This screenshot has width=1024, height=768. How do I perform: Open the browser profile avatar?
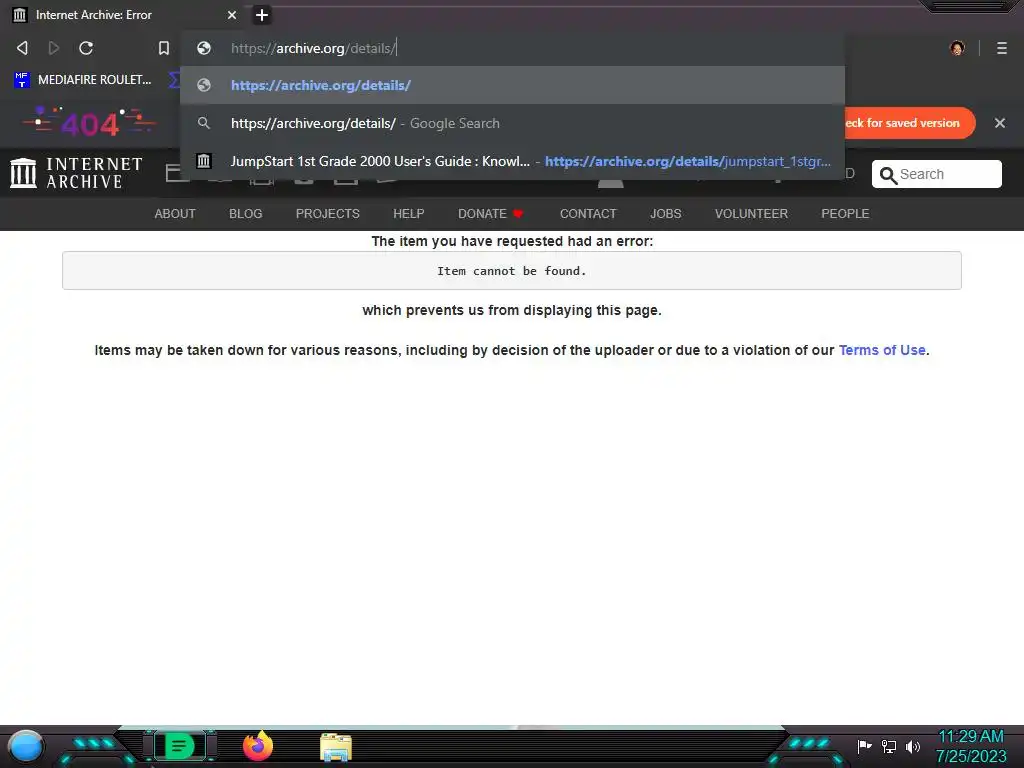coord(957,48)
